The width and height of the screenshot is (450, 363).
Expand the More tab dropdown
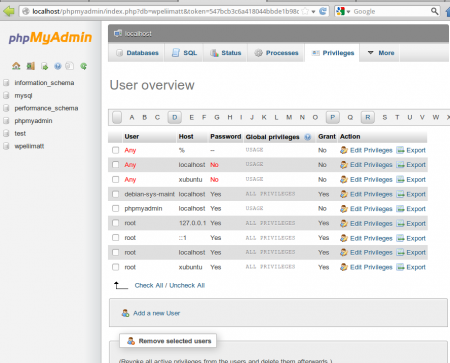click(x=381, y=53)
